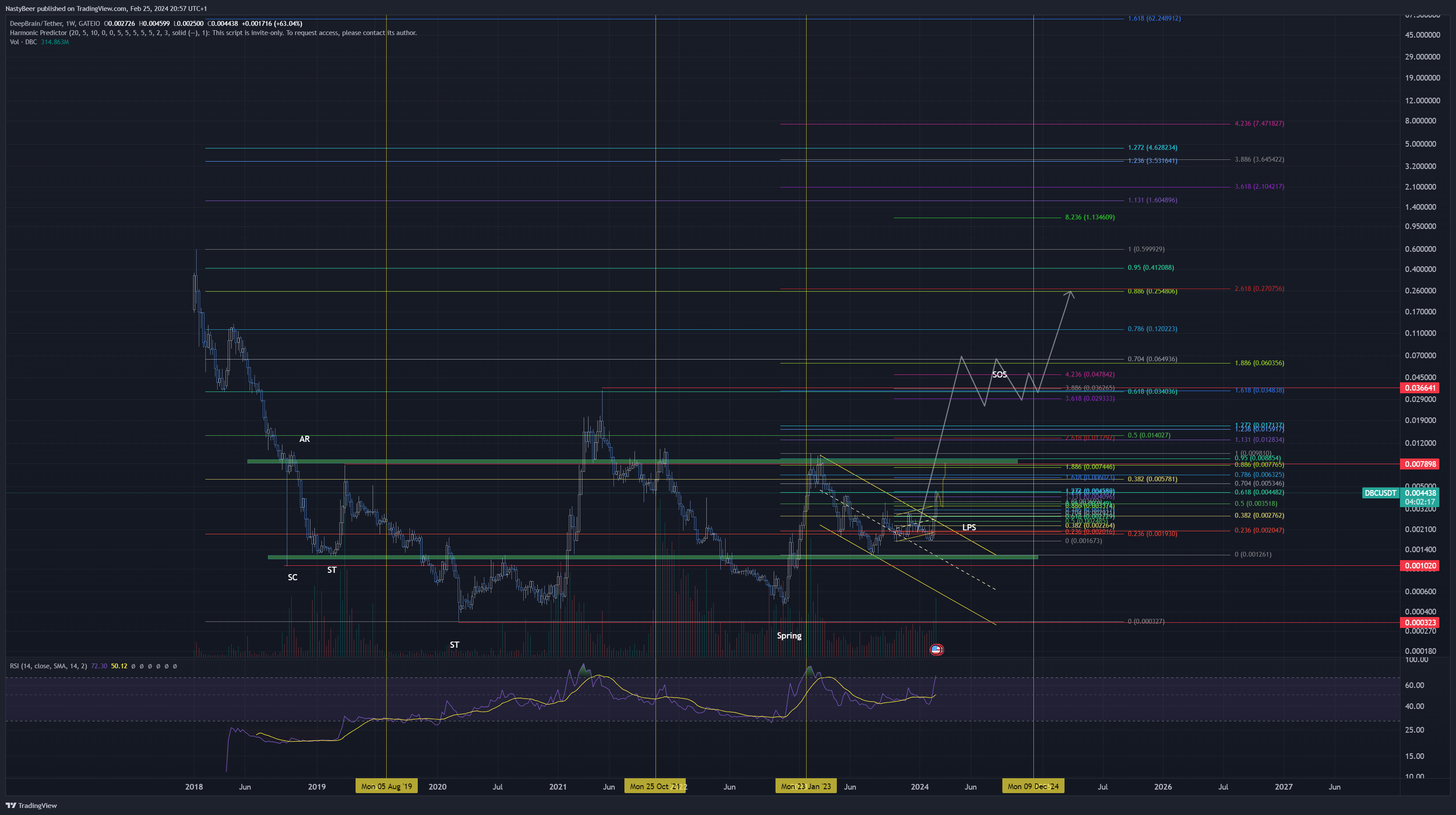Viewport: 1456px width, 815px height.
Task: Click the 1.131 (1.604896) Fibonacci label
Action: click(1153, 200)
